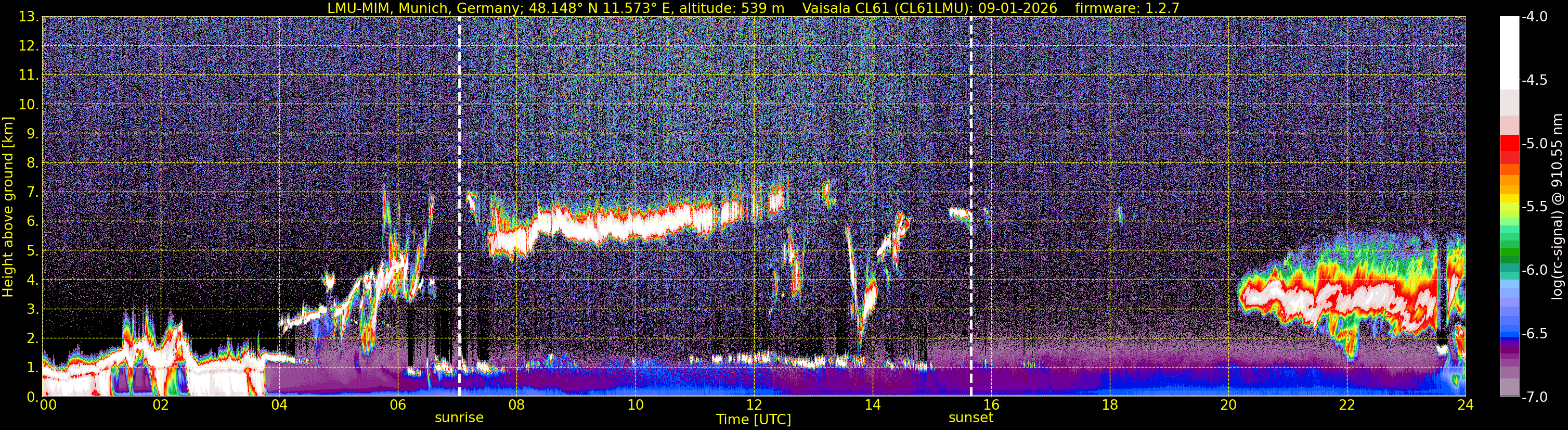Click the "sunset" label below the time axis
The width and height of the screenshot is (1568, 430).
coord(971,418)
